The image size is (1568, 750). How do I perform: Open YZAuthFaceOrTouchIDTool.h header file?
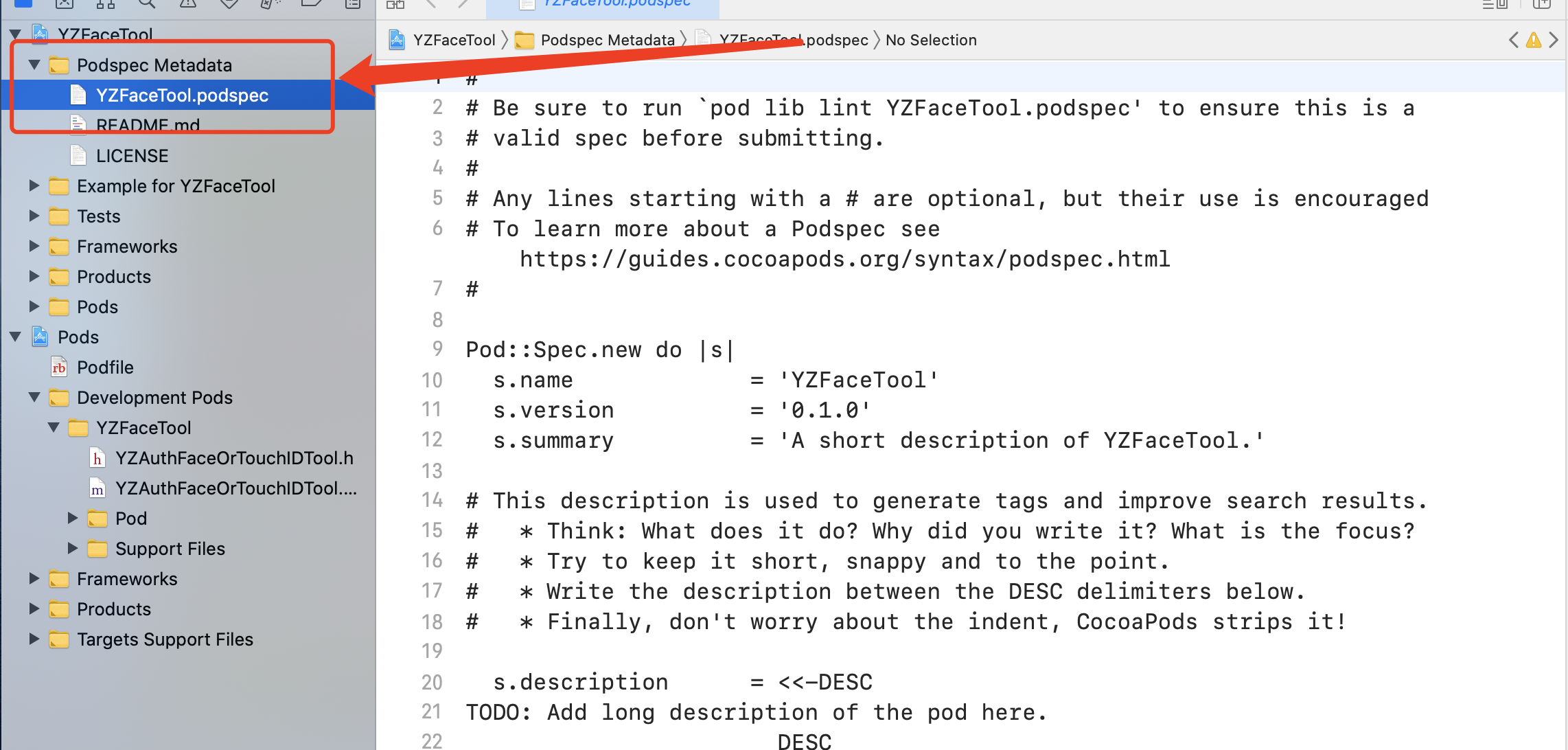pos(233,458)
